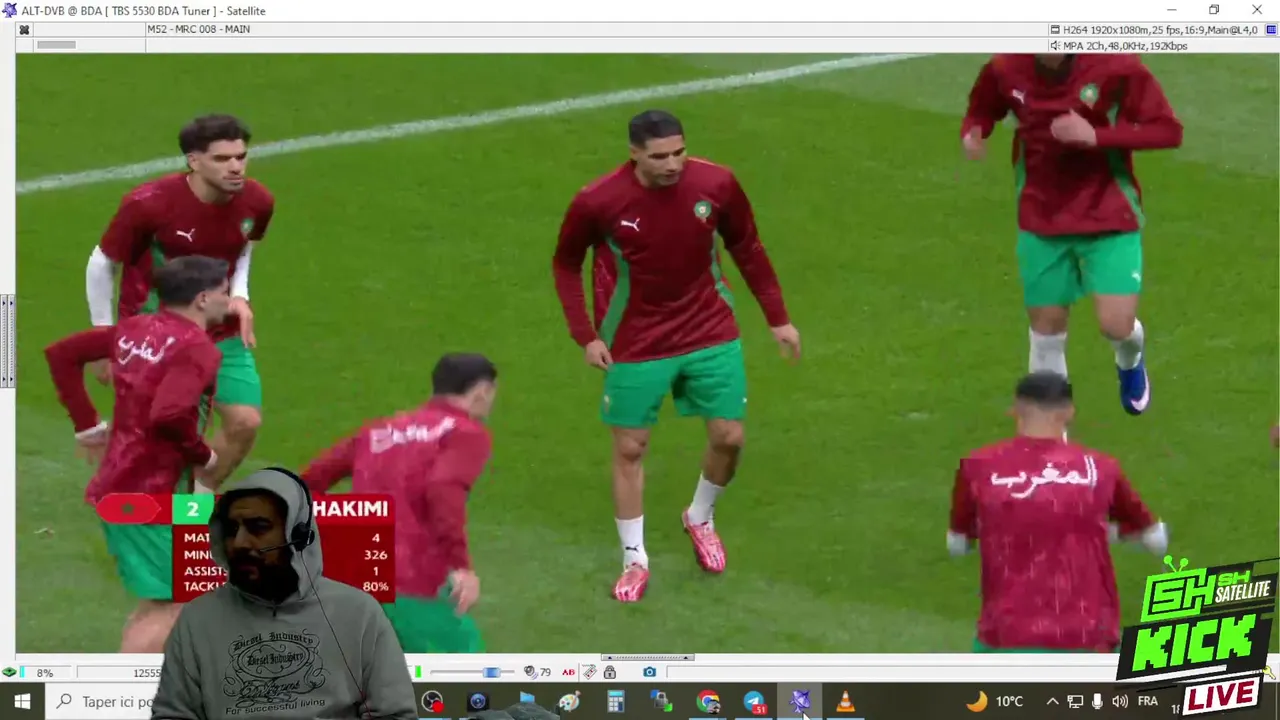
Task: Click the padlock lock icon
Action: coord(609,672)
